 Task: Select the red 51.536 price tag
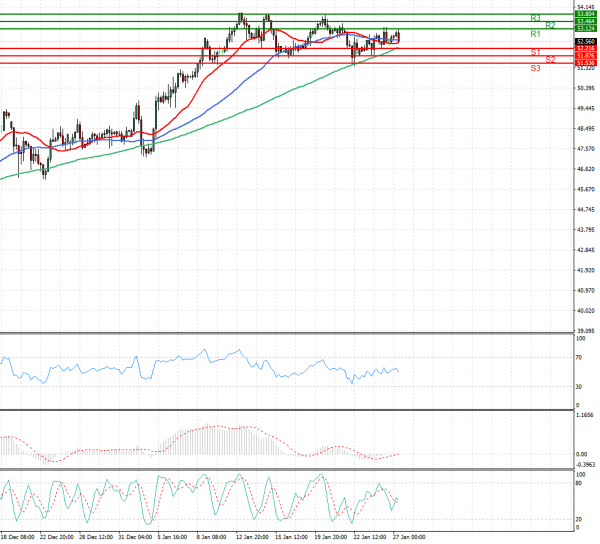coord(586,63)
